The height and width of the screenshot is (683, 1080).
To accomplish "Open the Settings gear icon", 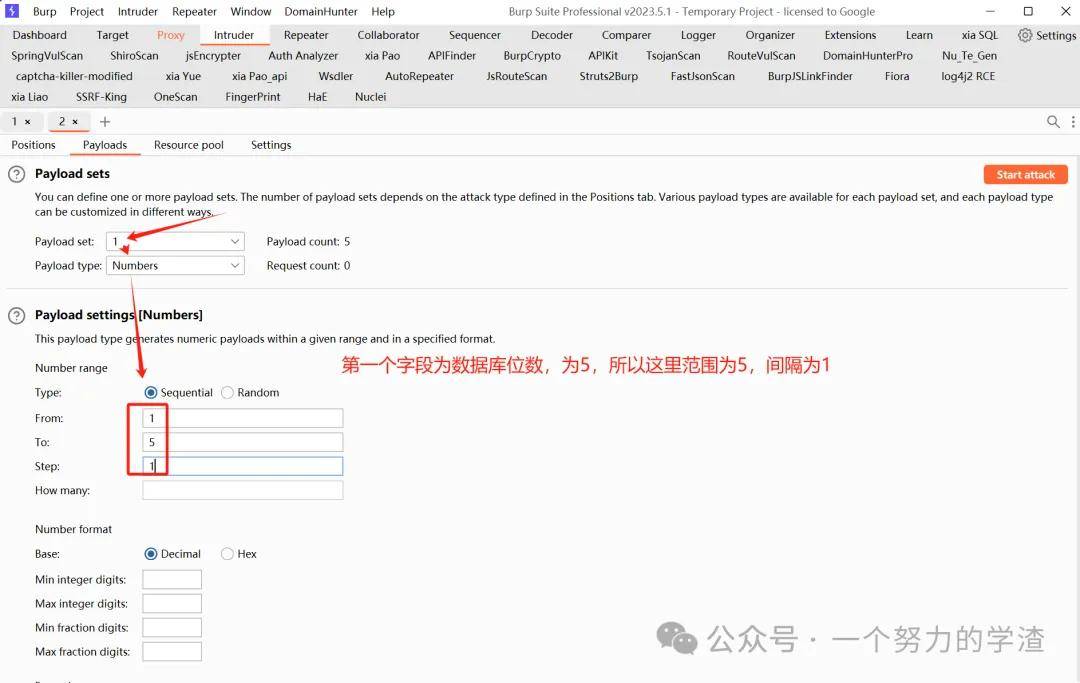I will pos(1025,35).
